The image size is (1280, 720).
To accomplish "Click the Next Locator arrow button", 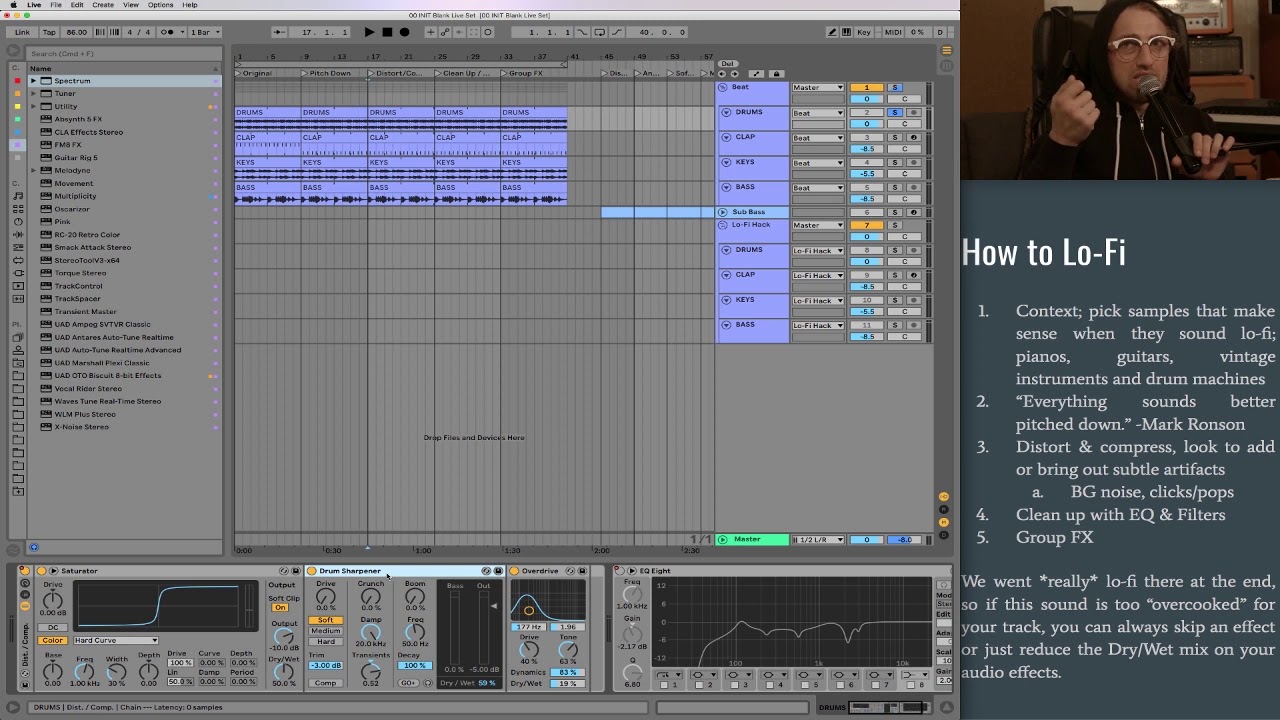I will [x=735, y=74].
